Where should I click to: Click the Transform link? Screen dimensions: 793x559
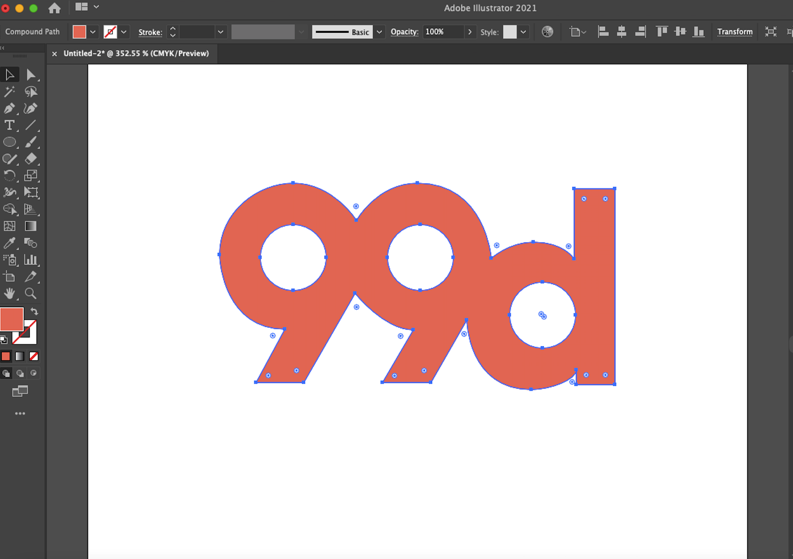[734, 32]
